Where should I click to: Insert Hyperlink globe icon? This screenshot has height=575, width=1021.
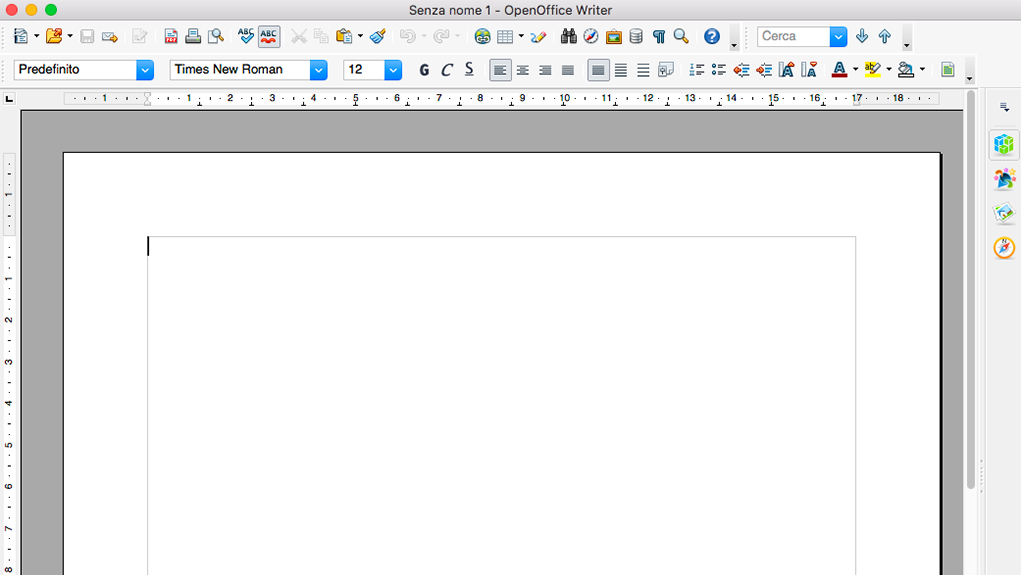pyautogui.click(x=482, y=36)
